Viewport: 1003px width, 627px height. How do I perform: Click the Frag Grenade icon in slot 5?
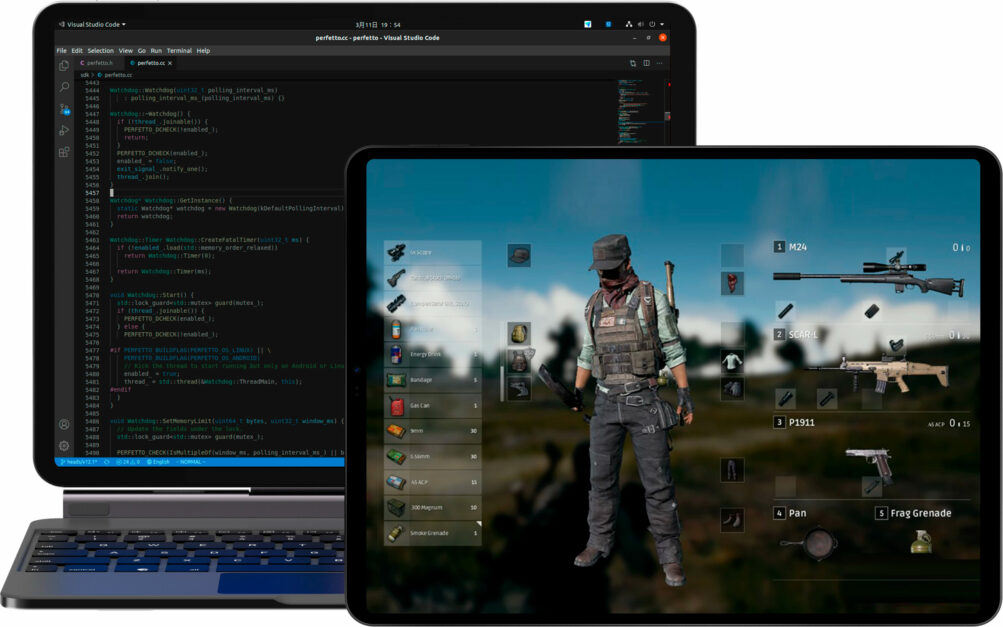pyautogui.click(x=920, y=542)
